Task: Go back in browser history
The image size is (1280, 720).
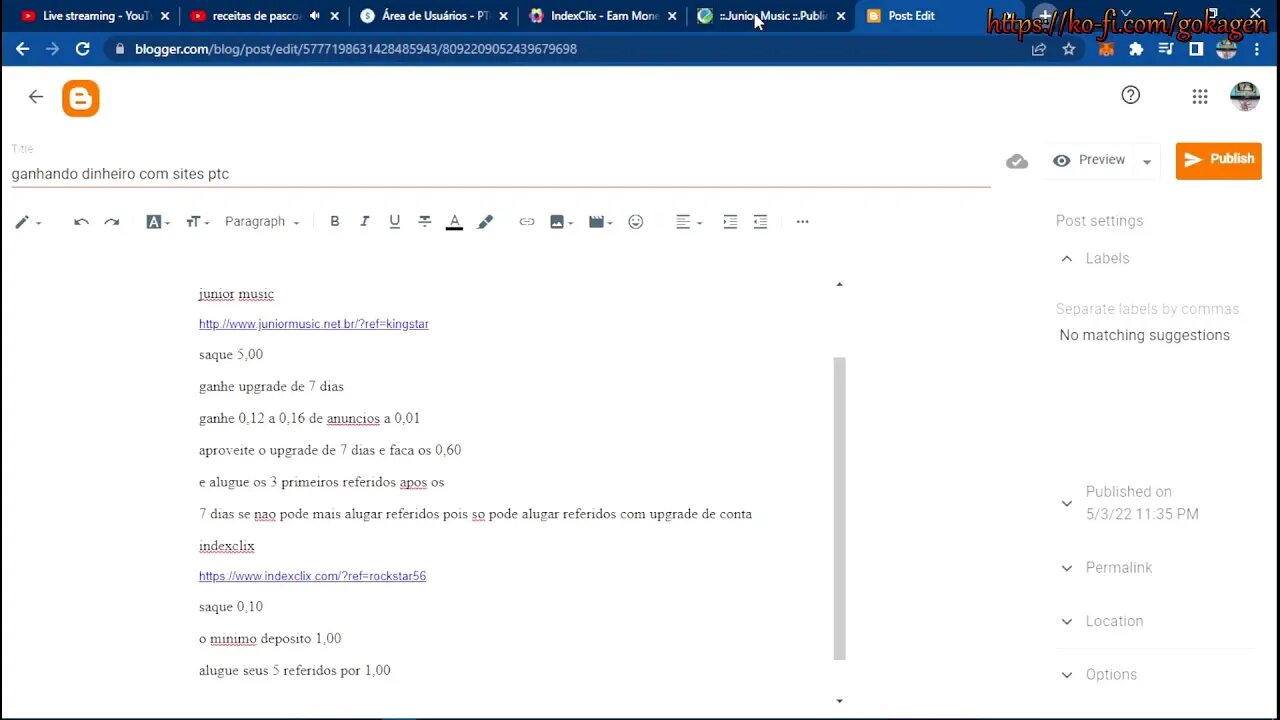Action: [x=22, y=49]
